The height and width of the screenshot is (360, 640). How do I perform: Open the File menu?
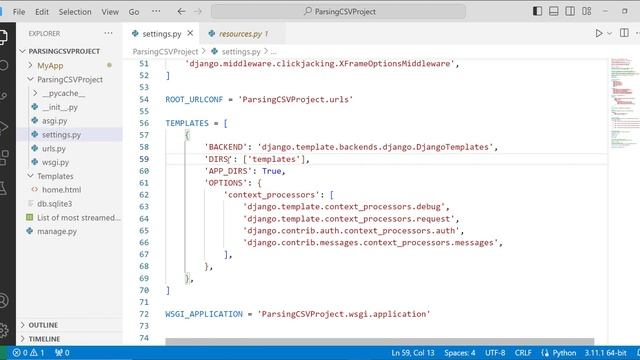(19, 12)
